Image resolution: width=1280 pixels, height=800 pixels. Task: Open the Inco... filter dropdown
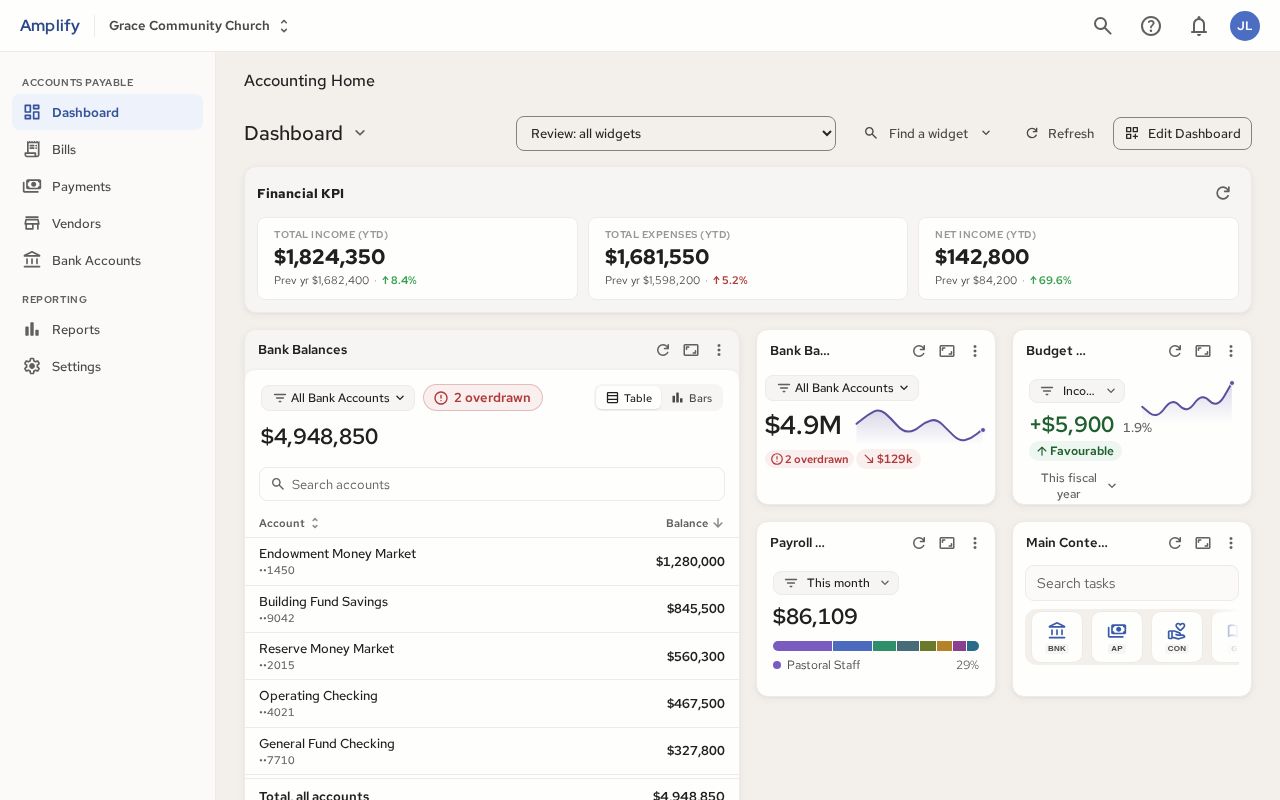(1077, 391)
